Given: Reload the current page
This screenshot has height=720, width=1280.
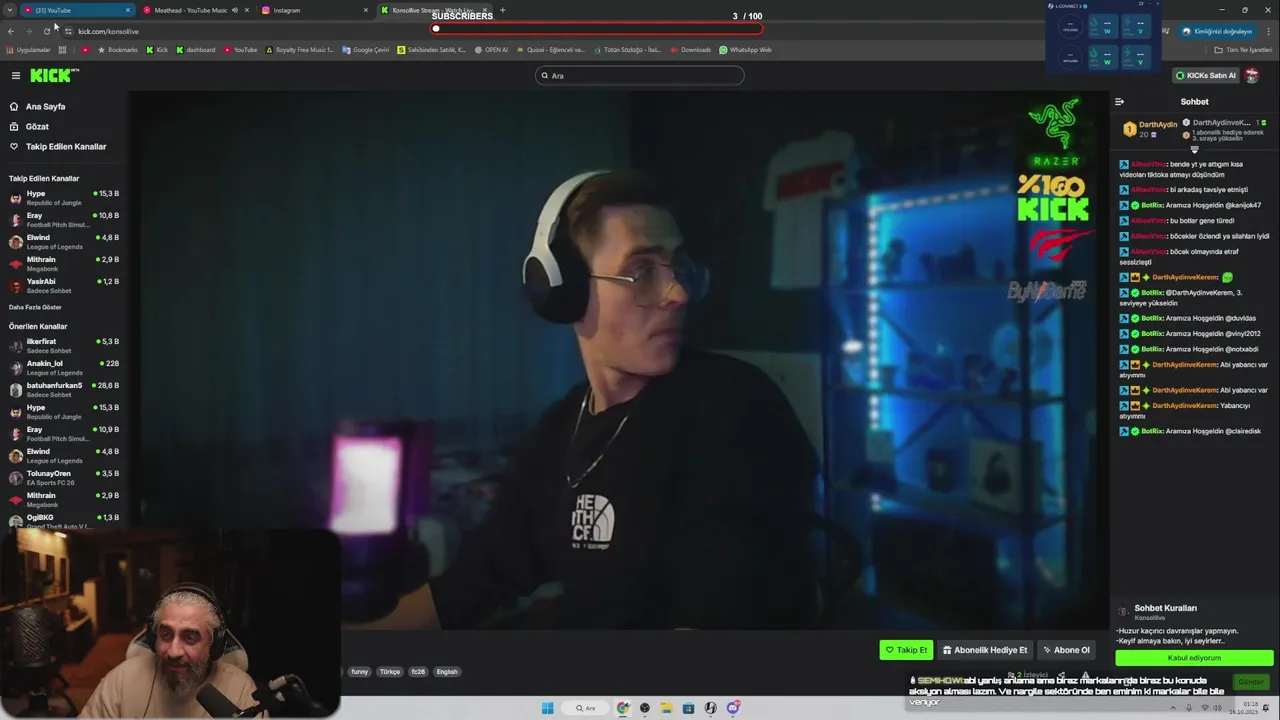Looking at the screenshot, I should (46, 31).
